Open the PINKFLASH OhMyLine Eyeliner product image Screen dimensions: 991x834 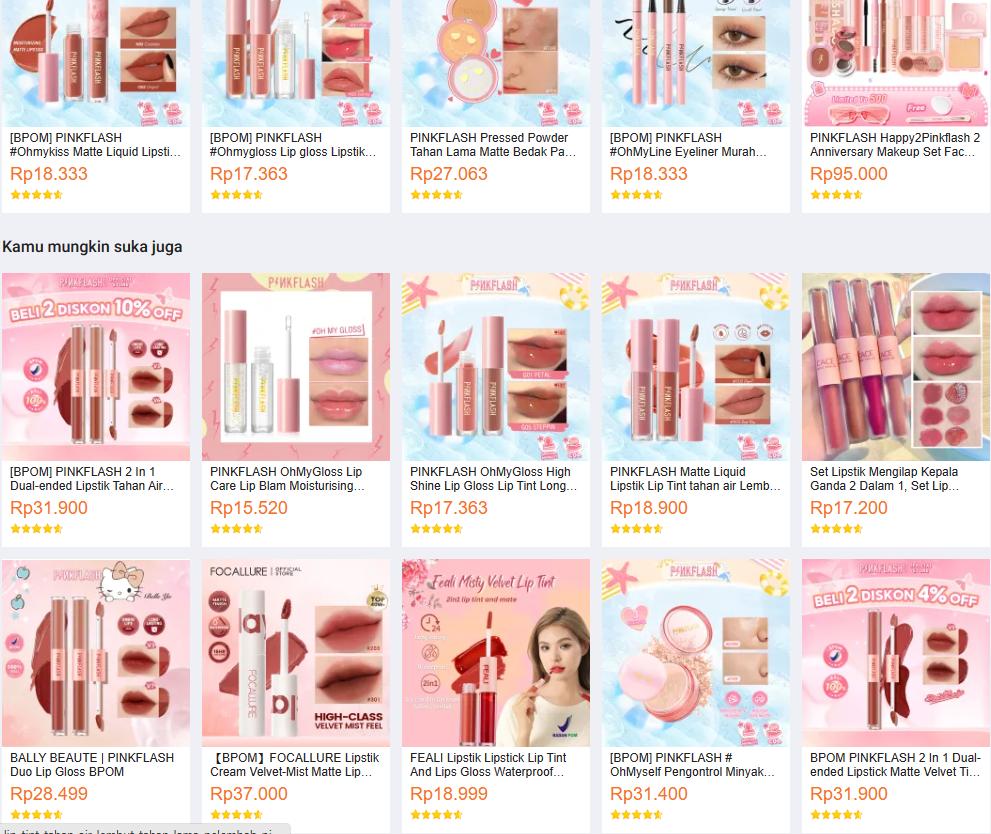696,63
